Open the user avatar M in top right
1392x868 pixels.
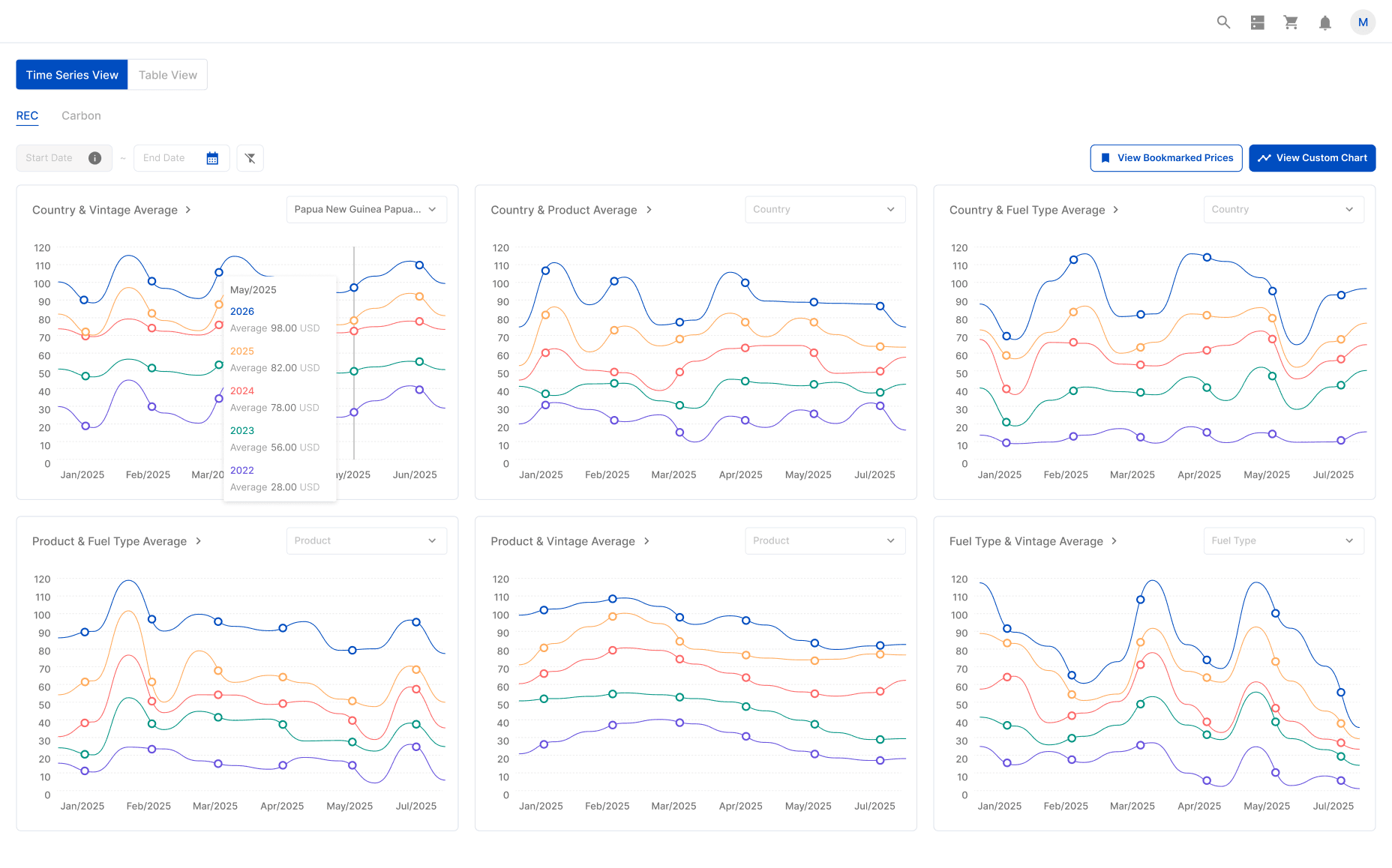(x=1363, y=22)
